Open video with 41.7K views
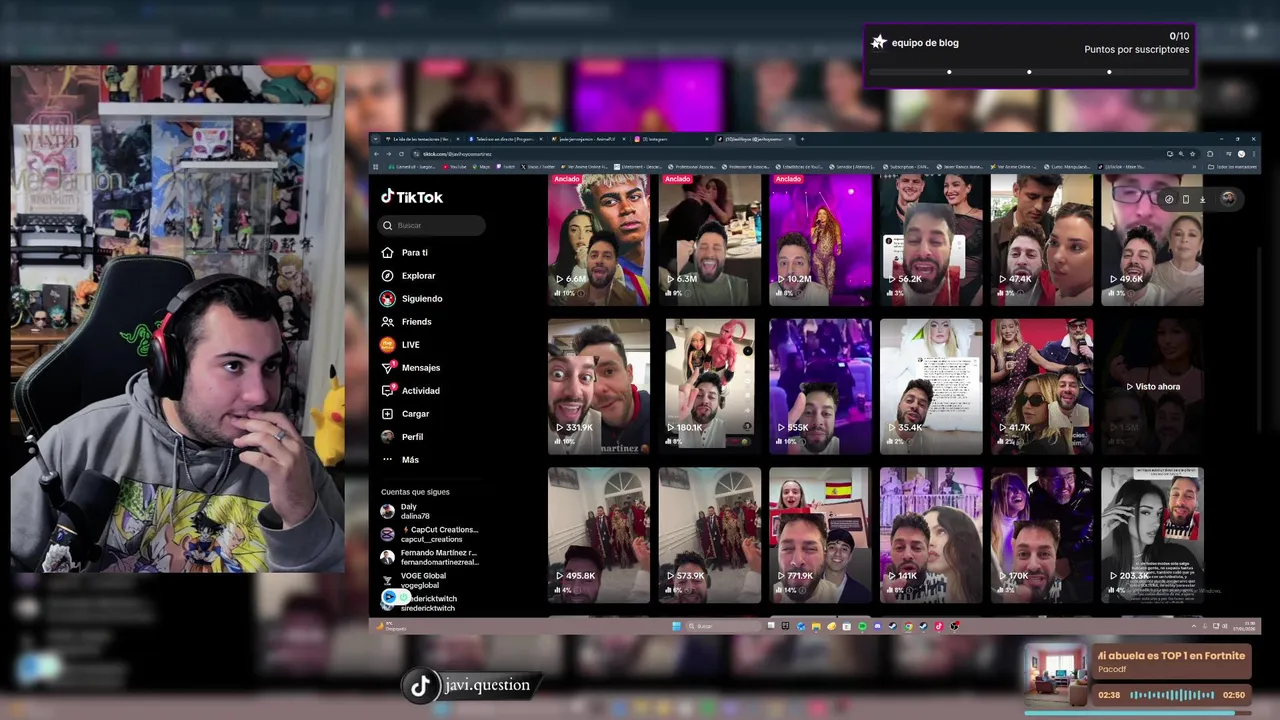 (x=1041, y=387)
